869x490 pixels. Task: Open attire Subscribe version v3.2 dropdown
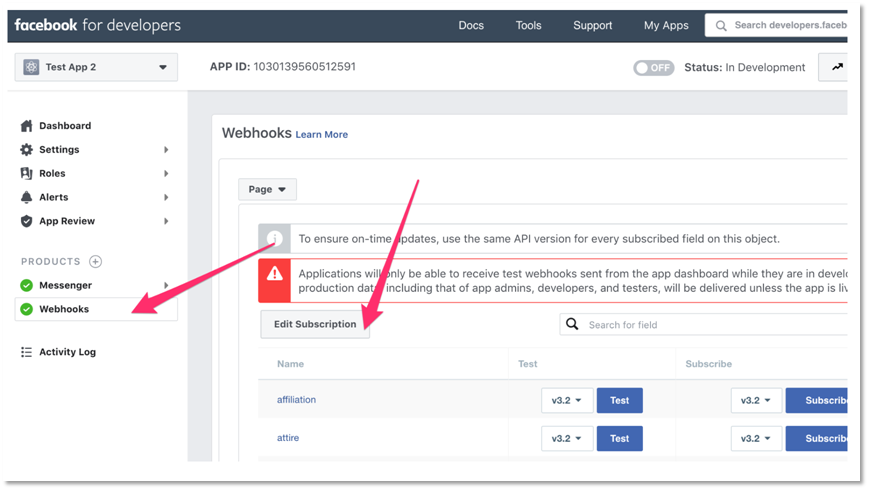coord(756,438)
